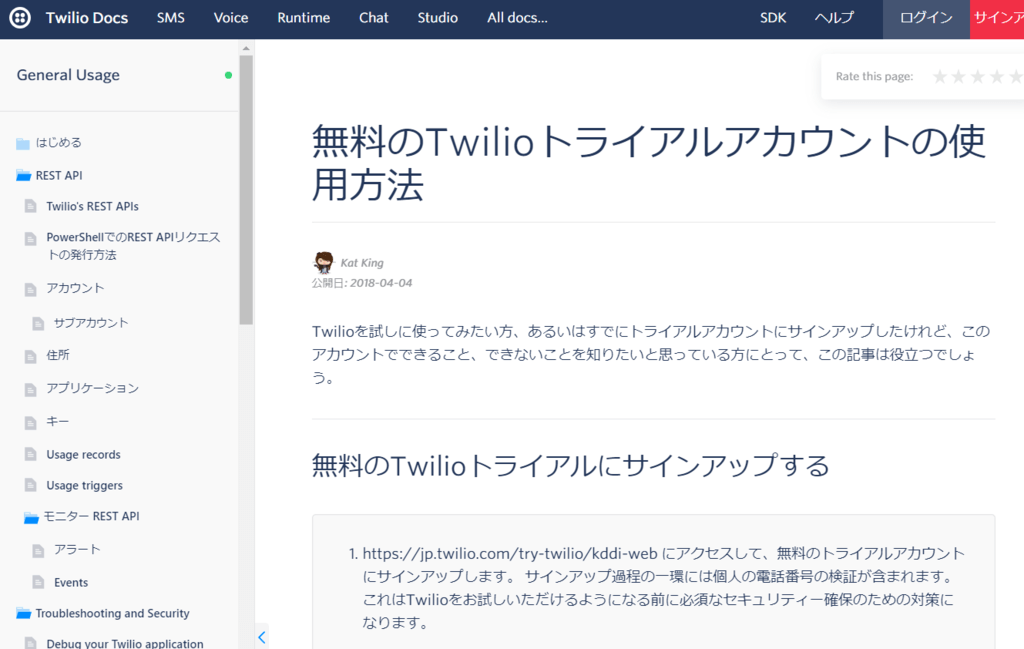Open the Events sidebar page
The height and width of the screenshot is (649, 1024).
pyautogui.click(x=71, y=582)
